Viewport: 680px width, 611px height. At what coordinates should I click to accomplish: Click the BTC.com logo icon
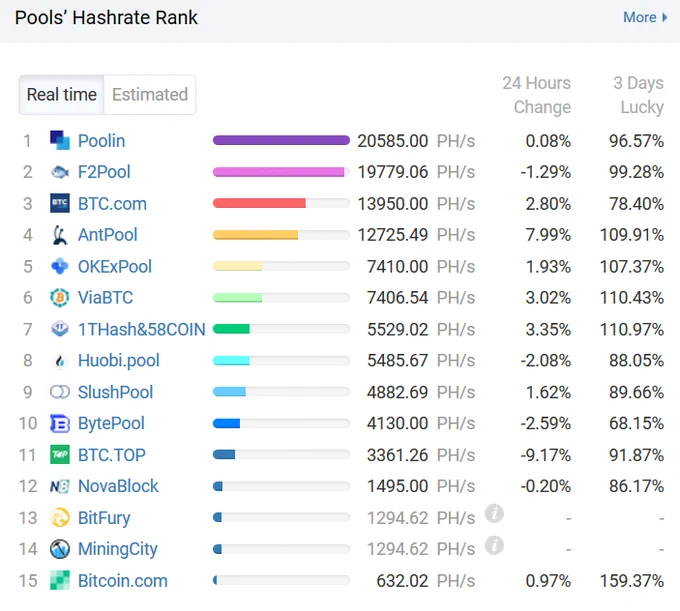(60, 203)
